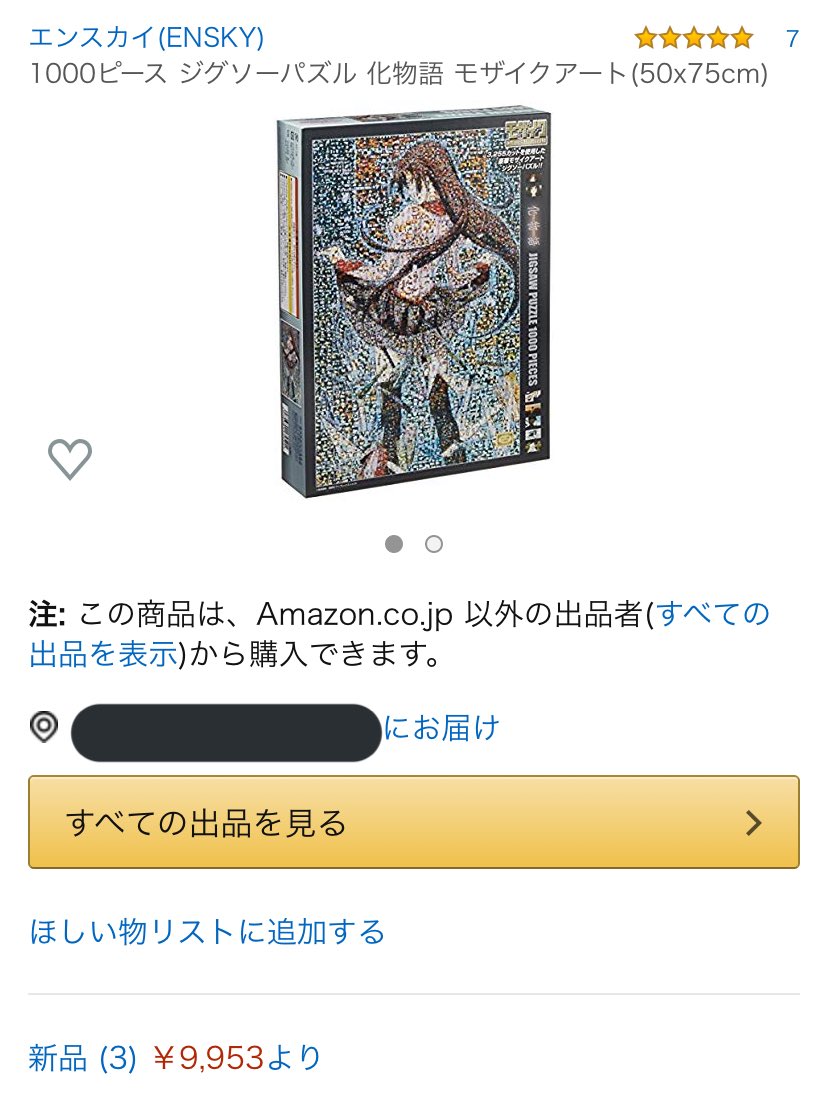Viewport: 828px width, 1093px height.
Task: Click the location pin icon
Action: (44, 728)
